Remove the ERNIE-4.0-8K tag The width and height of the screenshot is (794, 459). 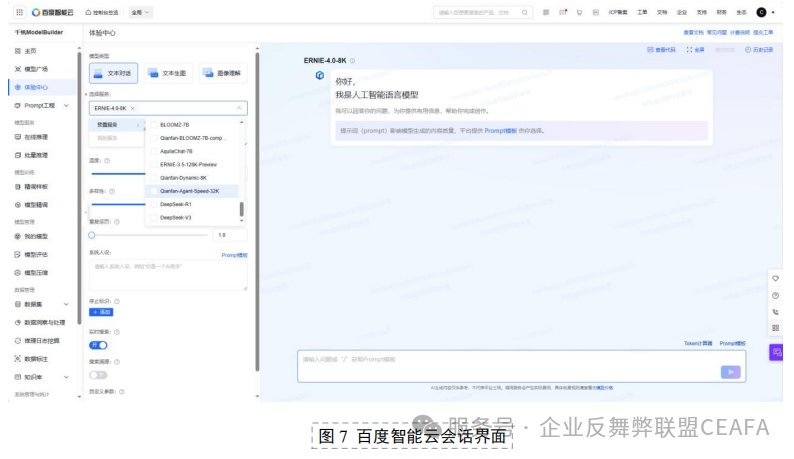[133, 108]
